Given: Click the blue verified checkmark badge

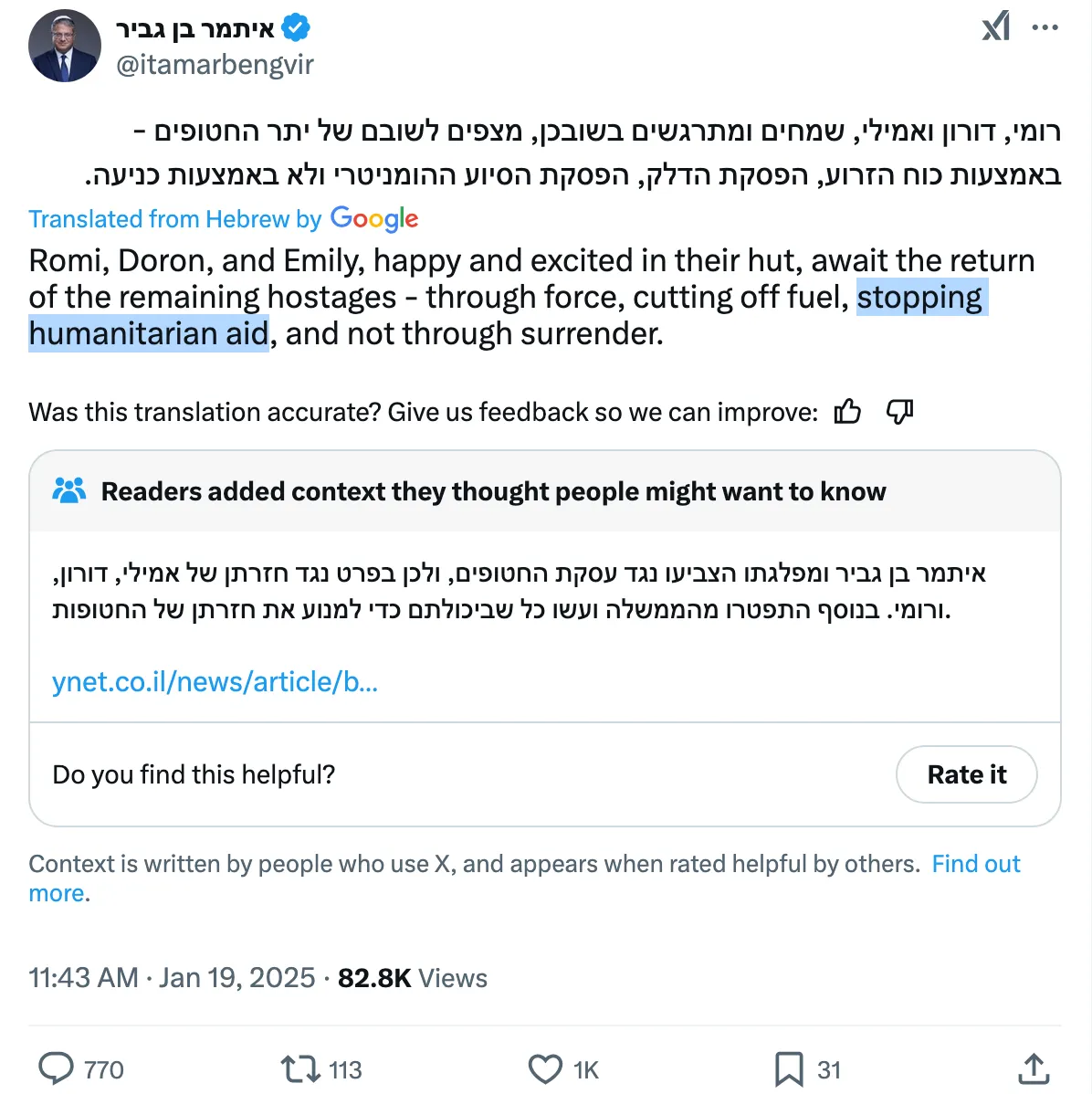Looking at the screenshot, I should (x=296, y=28).
